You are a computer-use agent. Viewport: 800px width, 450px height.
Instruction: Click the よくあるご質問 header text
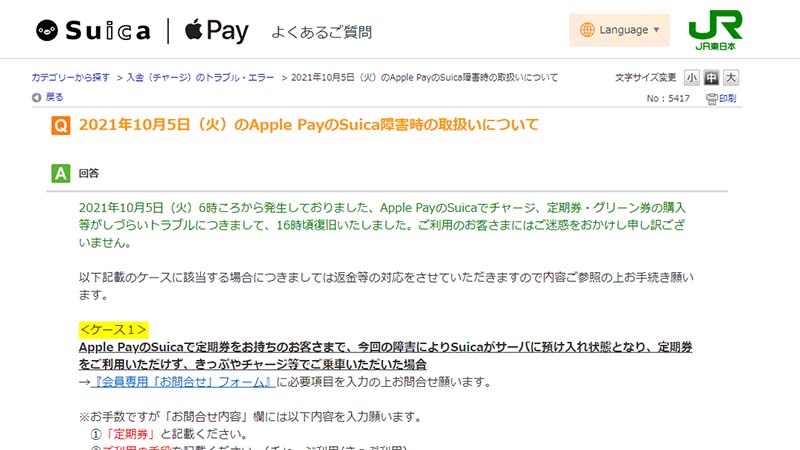point(321,32)
